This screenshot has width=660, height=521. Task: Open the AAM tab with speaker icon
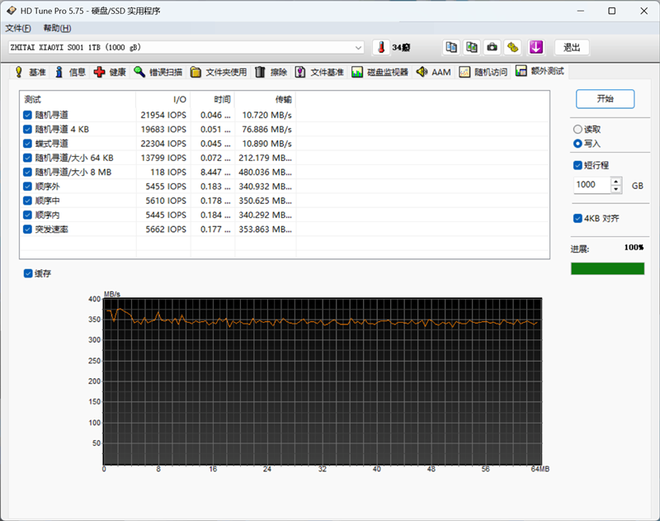pyautogui.click(x=433, y=72)
